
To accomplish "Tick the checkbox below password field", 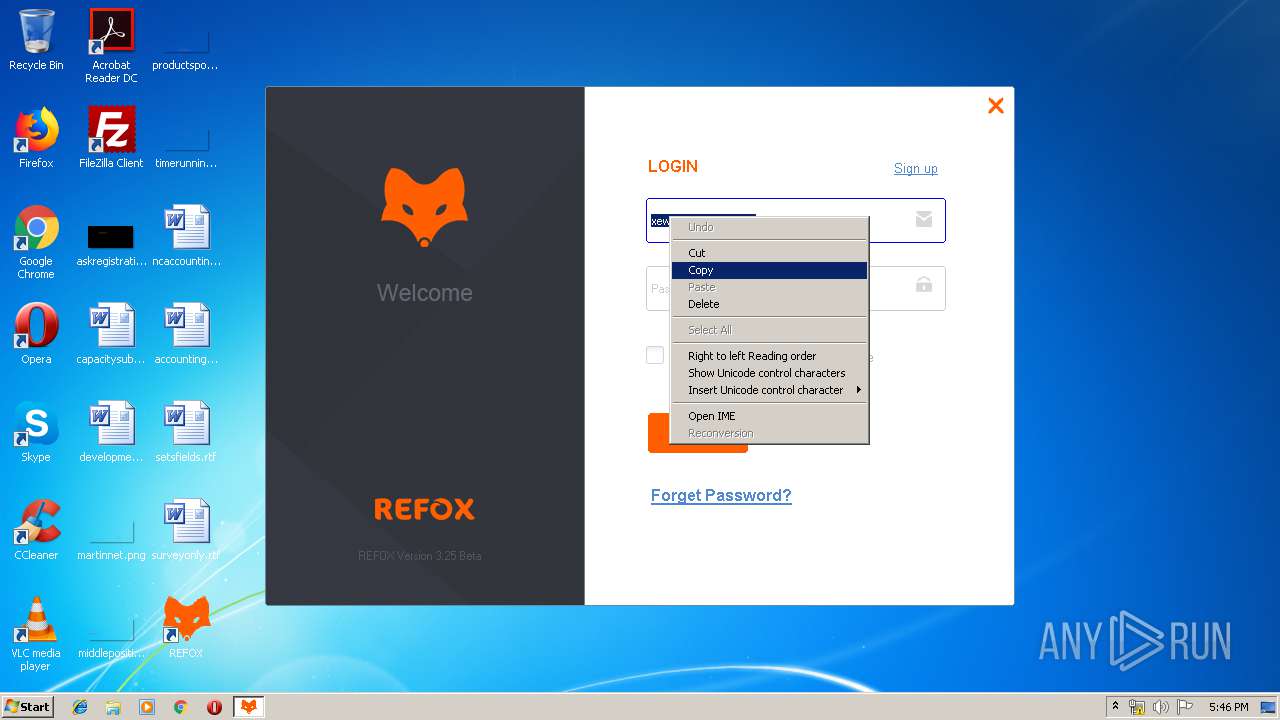I will click(655, 355).
